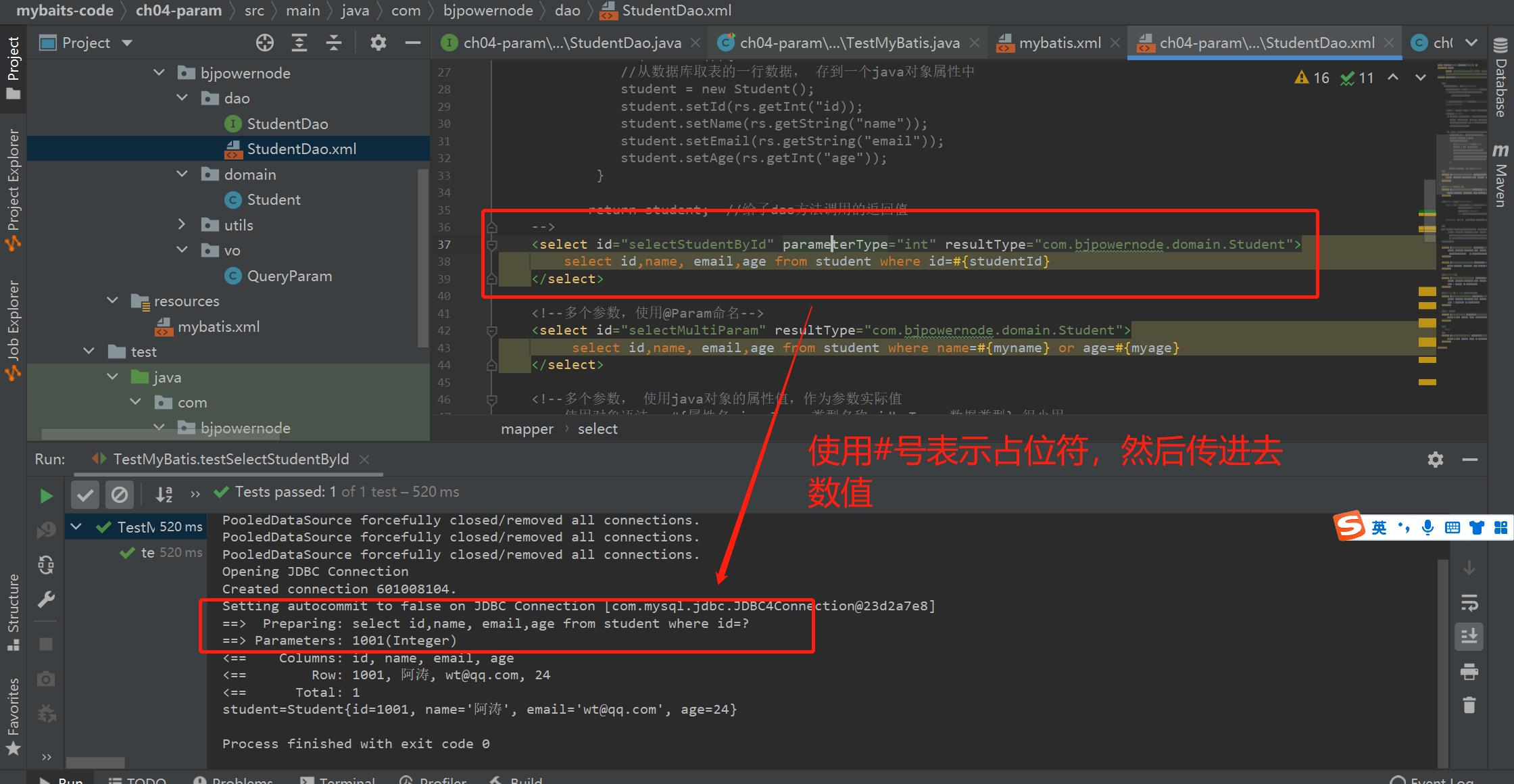
Task: Click the Project tree vertical scrollbar
Action: click(x=424, y=257)
